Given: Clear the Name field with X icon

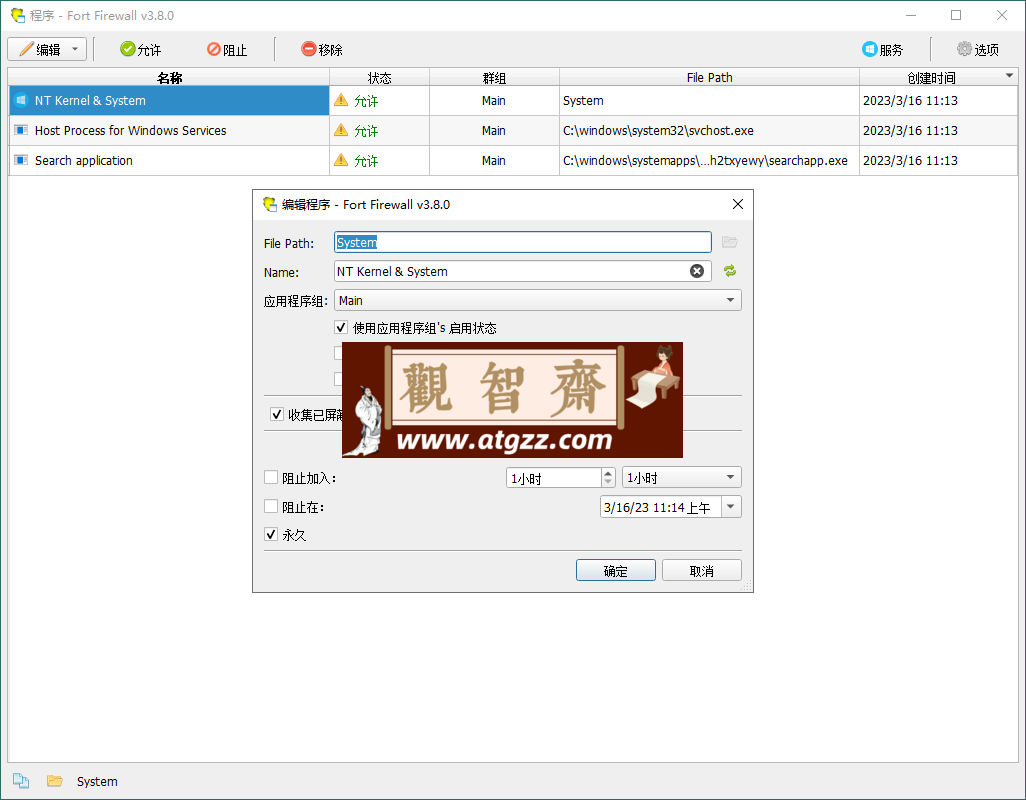Looking at the screenshot, I should 697,271.
